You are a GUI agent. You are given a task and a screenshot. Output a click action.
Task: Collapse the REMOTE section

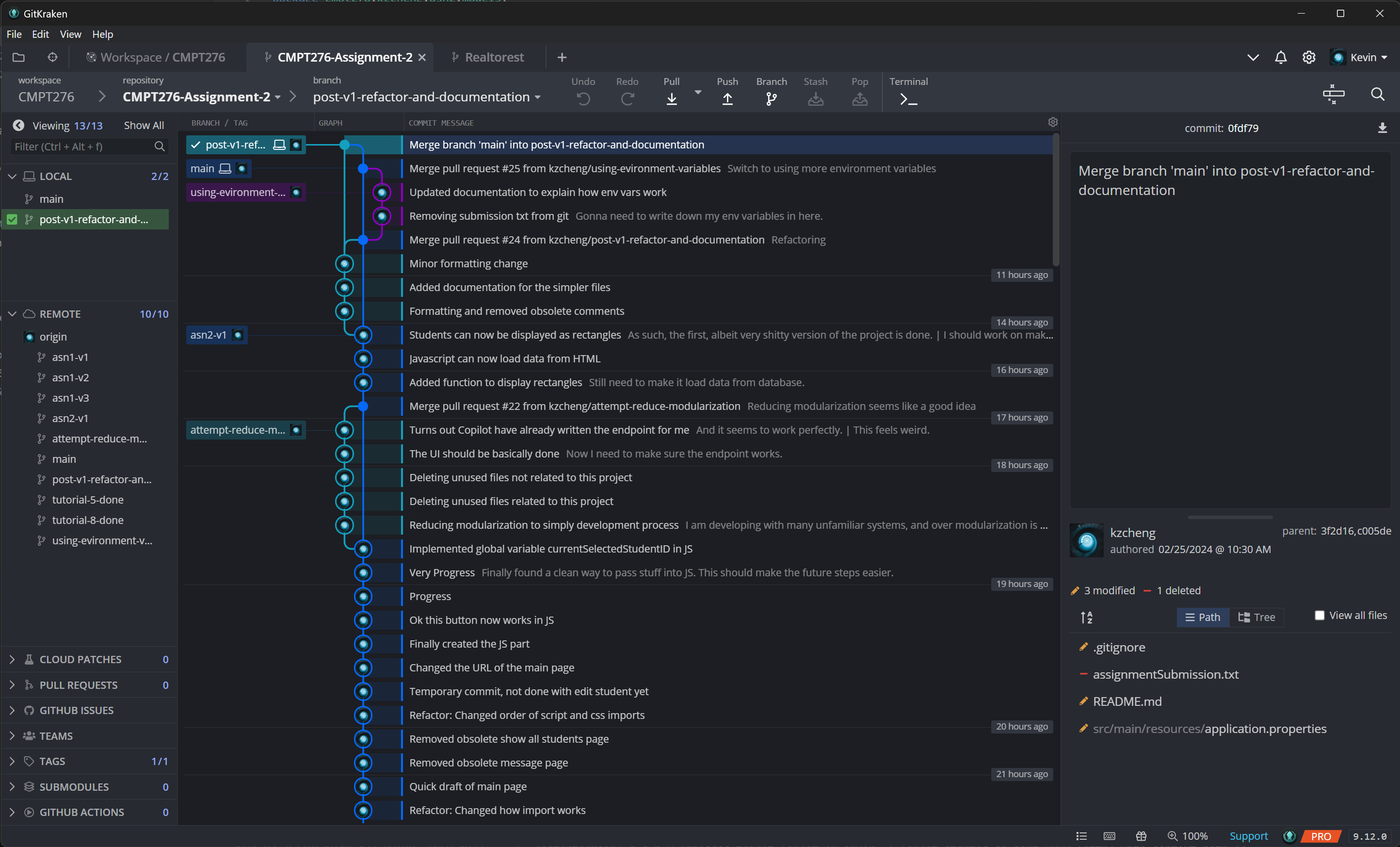pyautogui.click(x=13, y=314)
